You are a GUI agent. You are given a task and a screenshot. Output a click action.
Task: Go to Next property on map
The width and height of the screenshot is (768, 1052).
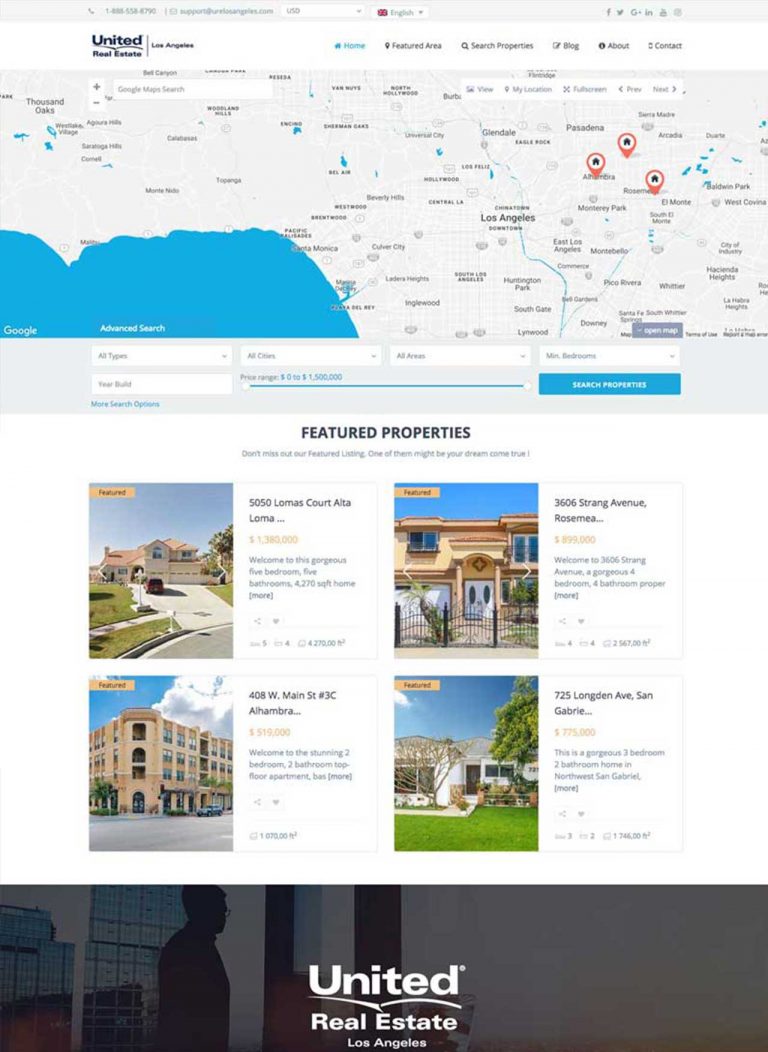click(x=665, y=89)
